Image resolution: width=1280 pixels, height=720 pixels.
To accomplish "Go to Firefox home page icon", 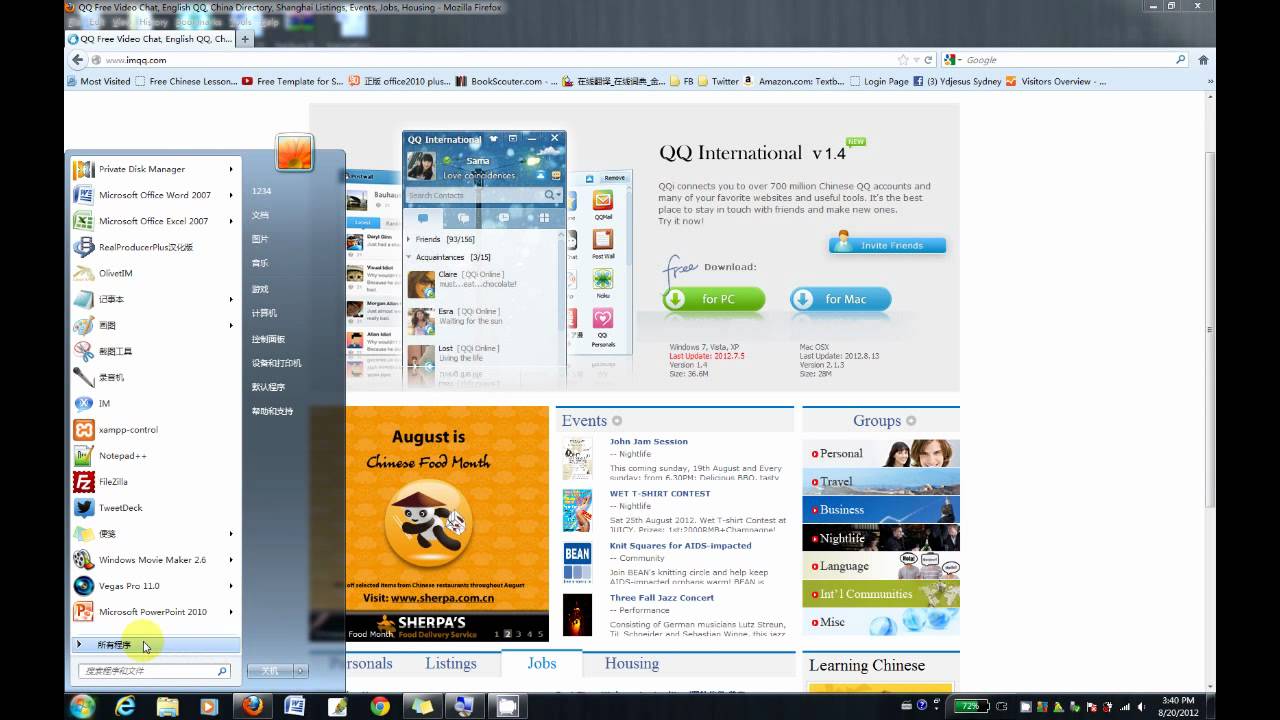I will 1201,60.
